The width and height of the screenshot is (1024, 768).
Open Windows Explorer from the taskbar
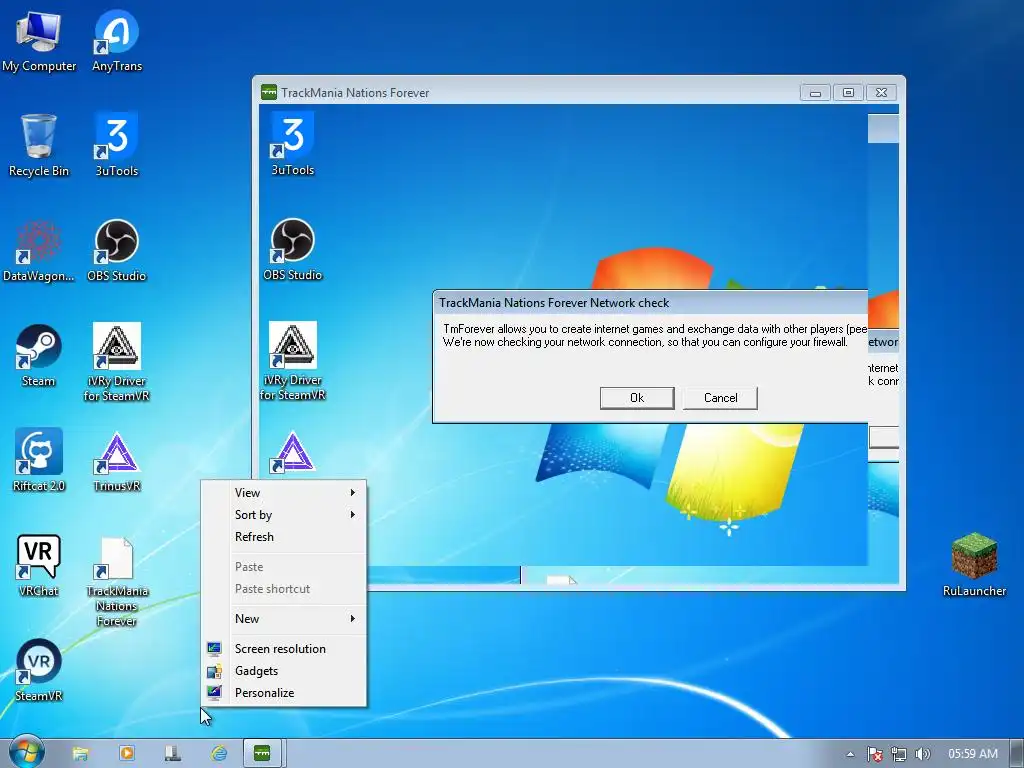80,753
